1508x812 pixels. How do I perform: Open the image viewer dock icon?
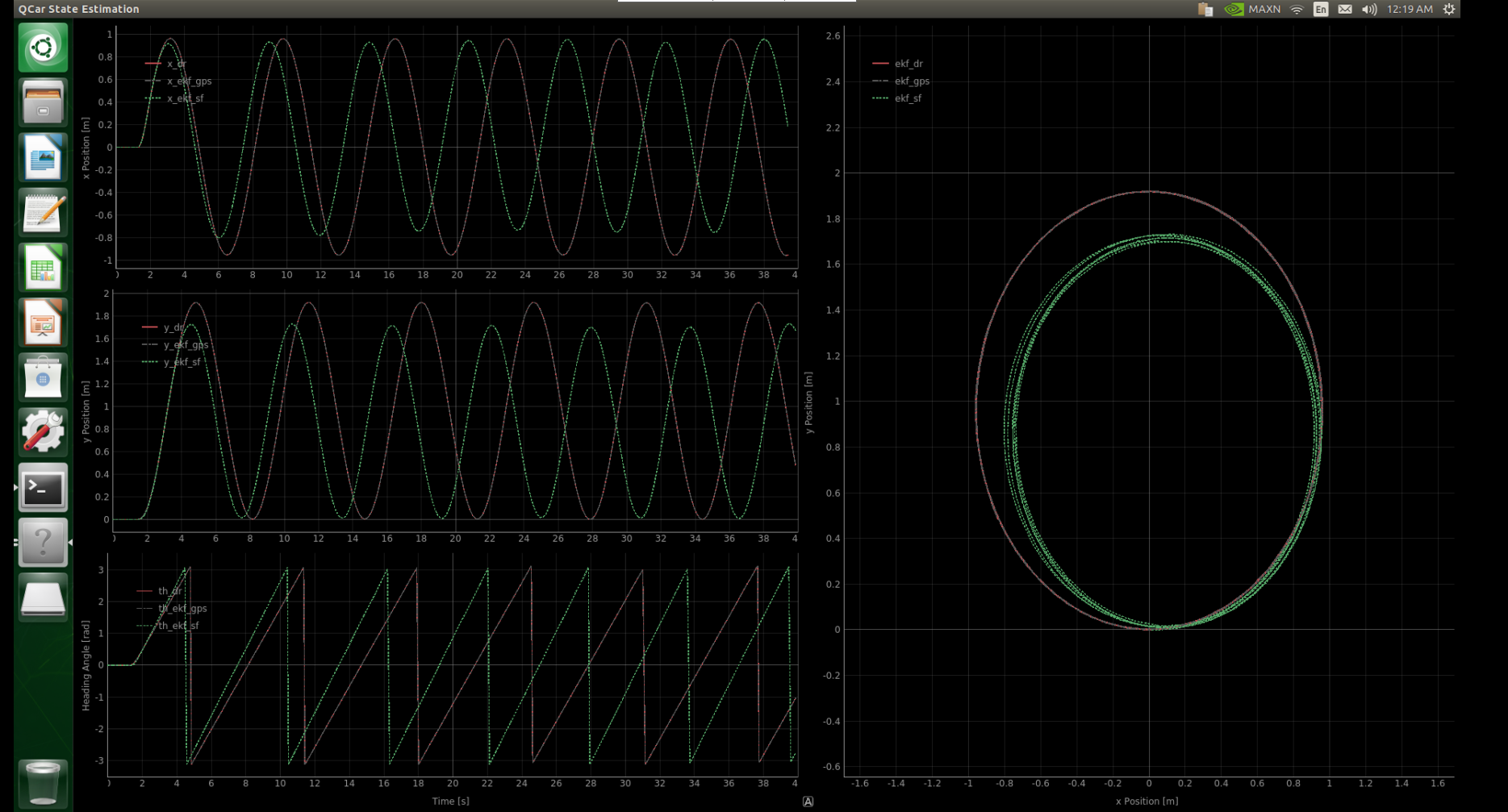click(43, 157)
